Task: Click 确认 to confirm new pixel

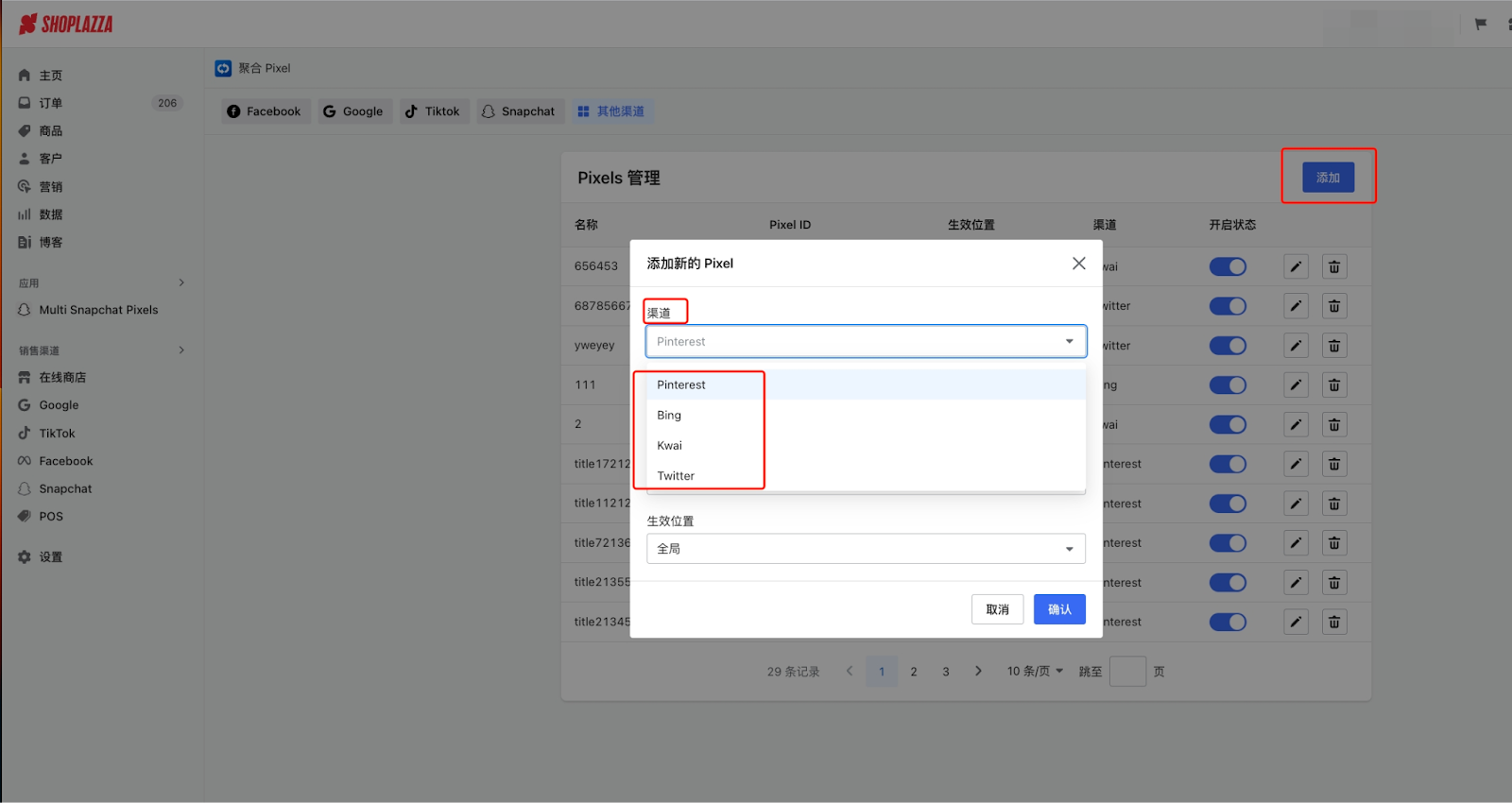Action: [x=1059, y=609]
